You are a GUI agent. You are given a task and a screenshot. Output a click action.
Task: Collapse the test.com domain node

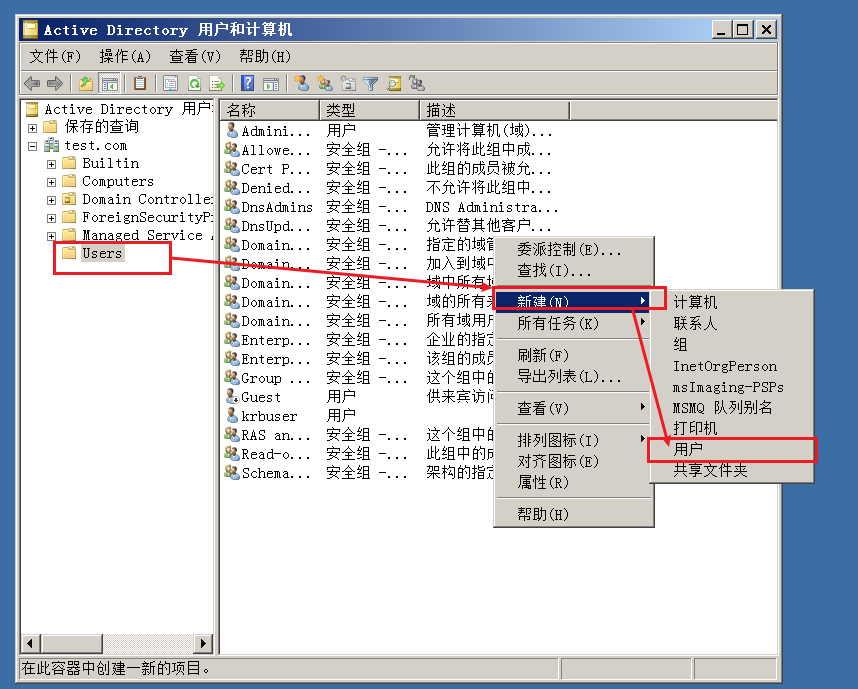coord(32,146)
